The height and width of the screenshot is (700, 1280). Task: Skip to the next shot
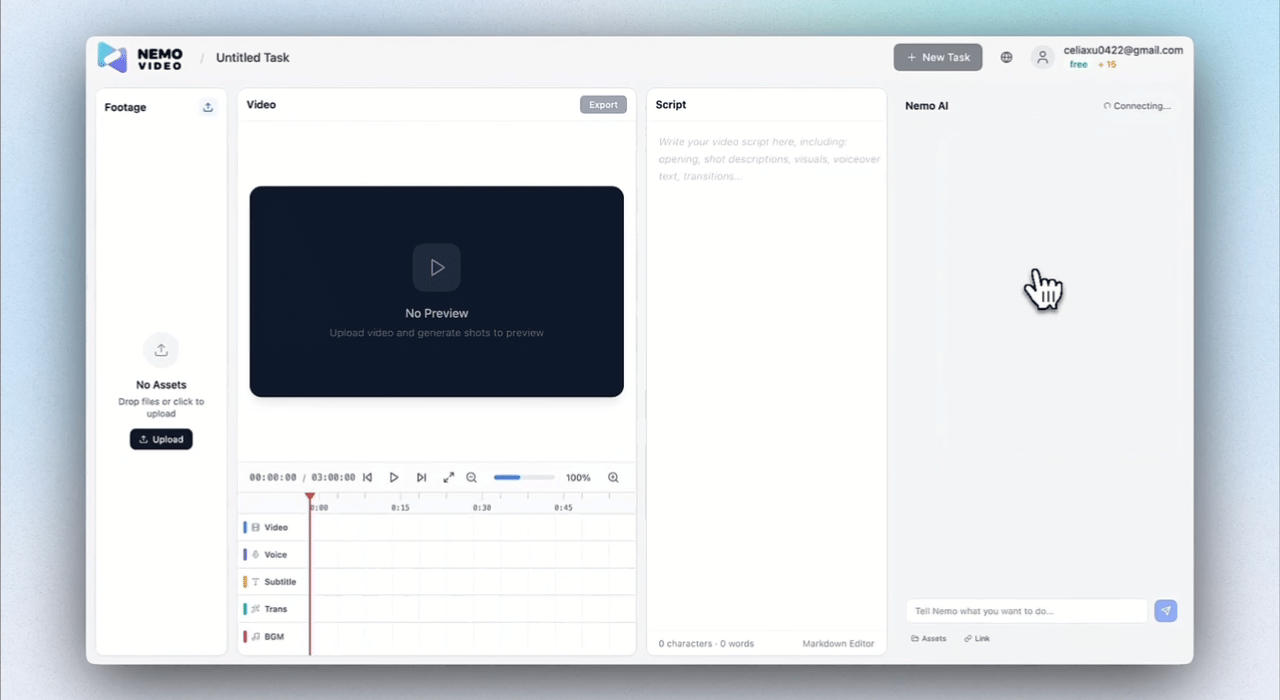click(421, 478)
